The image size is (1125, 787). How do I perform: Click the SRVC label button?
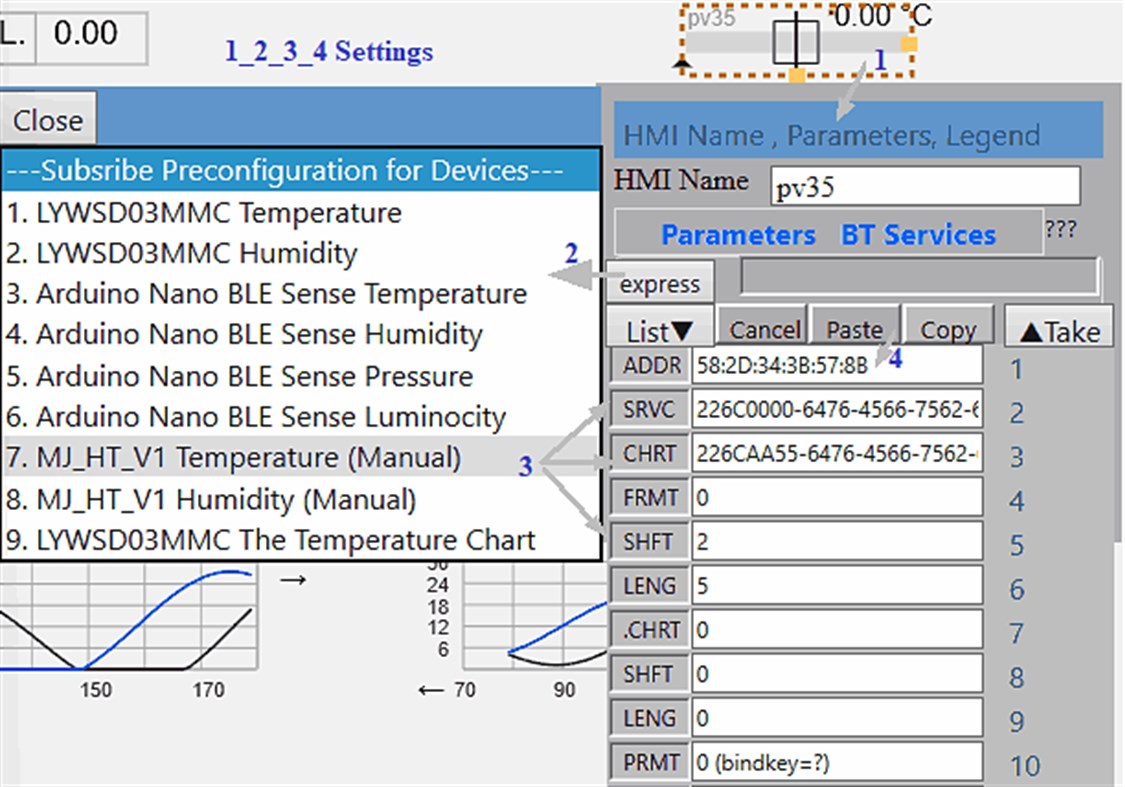coord(649,410)
